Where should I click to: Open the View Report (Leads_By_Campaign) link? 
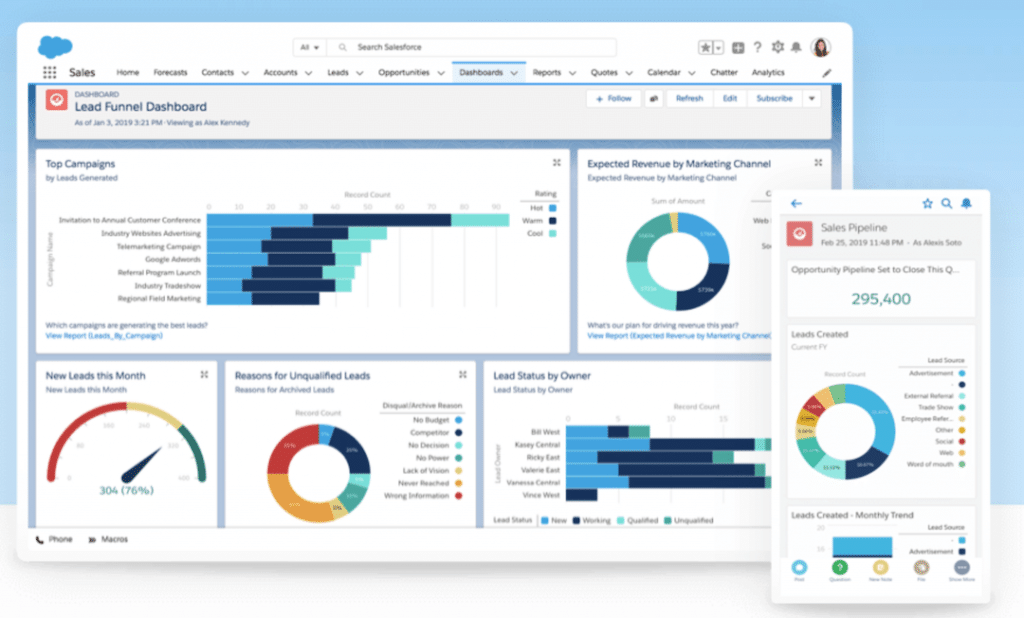pos(104,336)
